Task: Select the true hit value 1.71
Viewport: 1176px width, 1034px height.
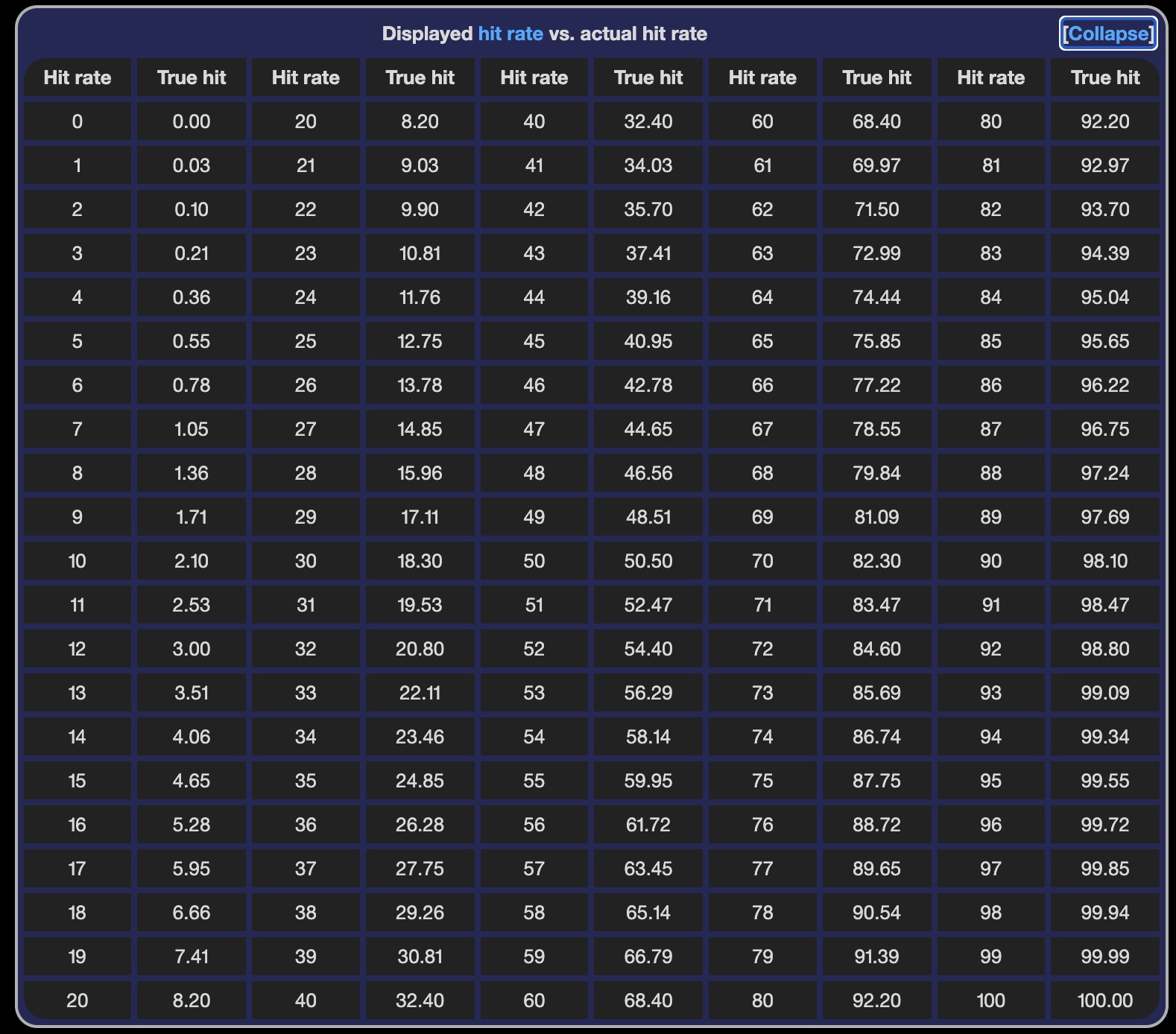Action: (192, 517)
